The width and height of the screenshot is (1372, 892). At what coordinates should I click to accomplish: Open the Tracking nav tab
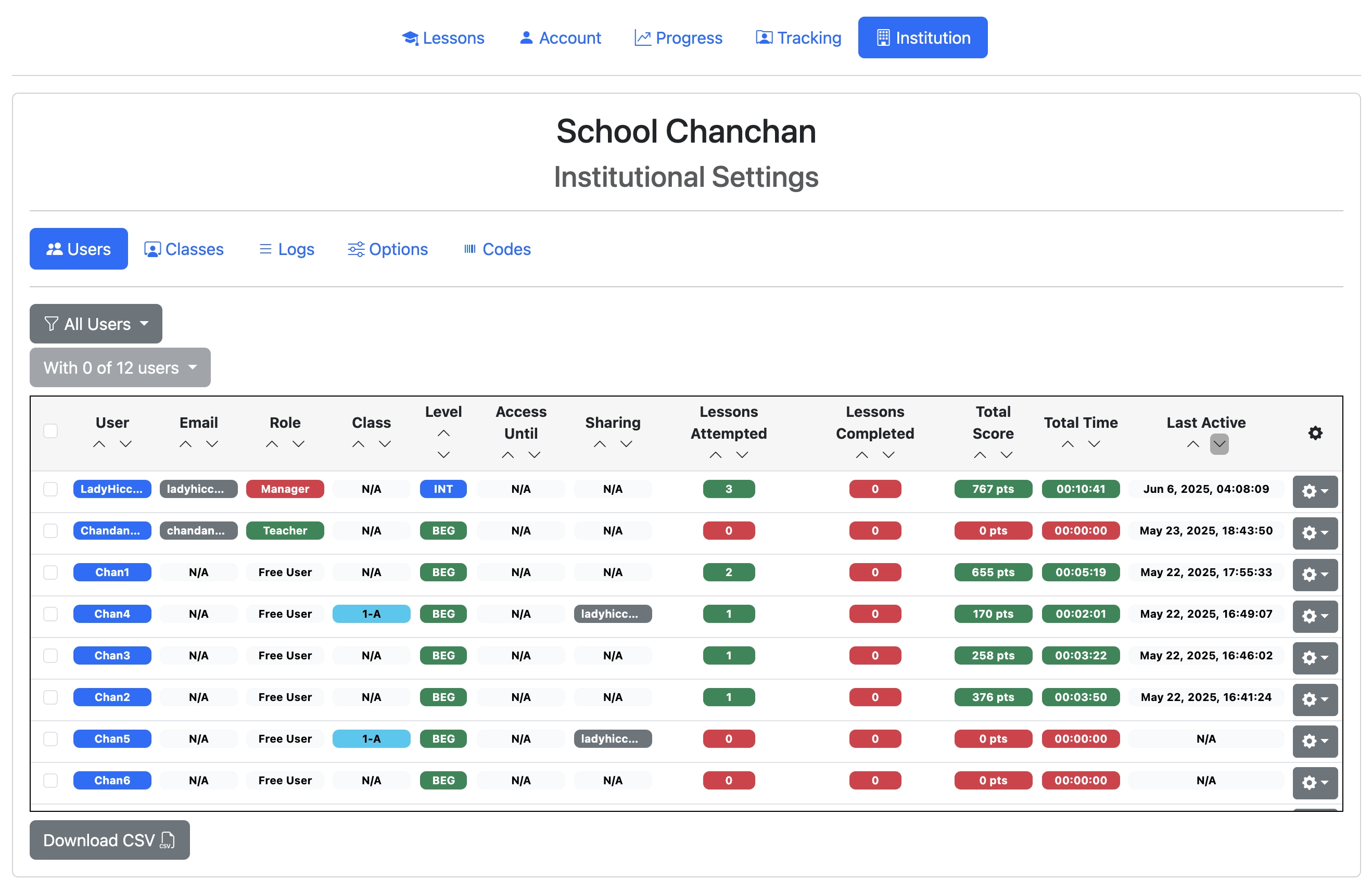point(798,37)
